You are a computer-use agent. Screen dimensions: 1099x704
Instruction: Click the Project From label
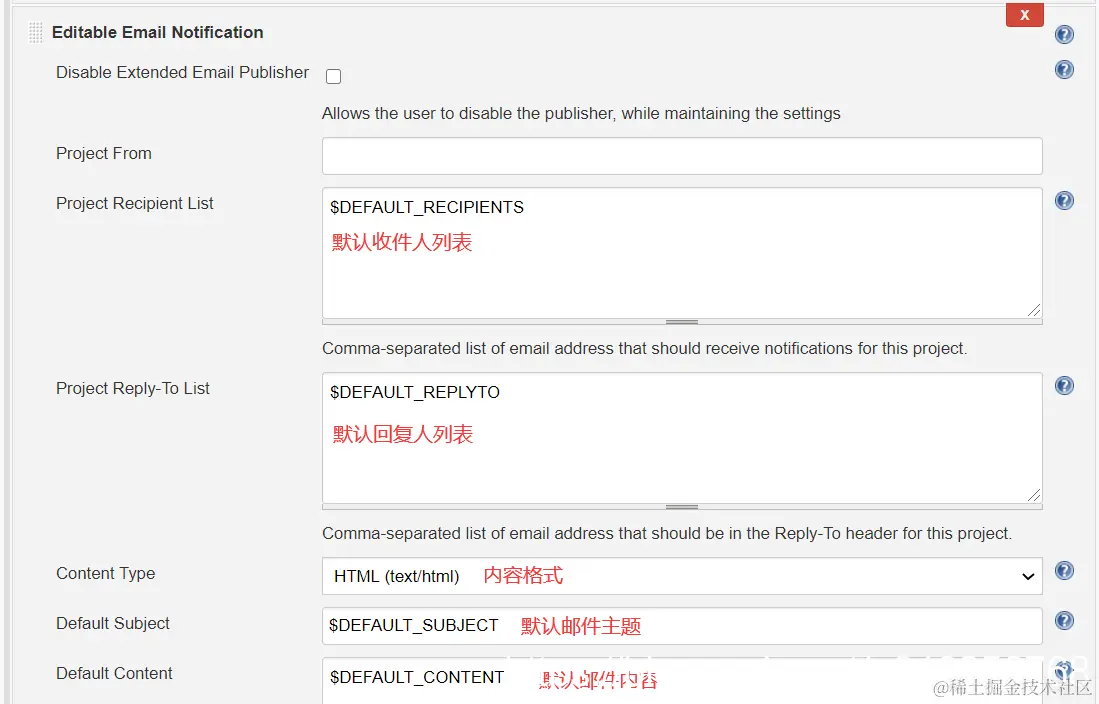pyautogui.click(x=104, y=153)
